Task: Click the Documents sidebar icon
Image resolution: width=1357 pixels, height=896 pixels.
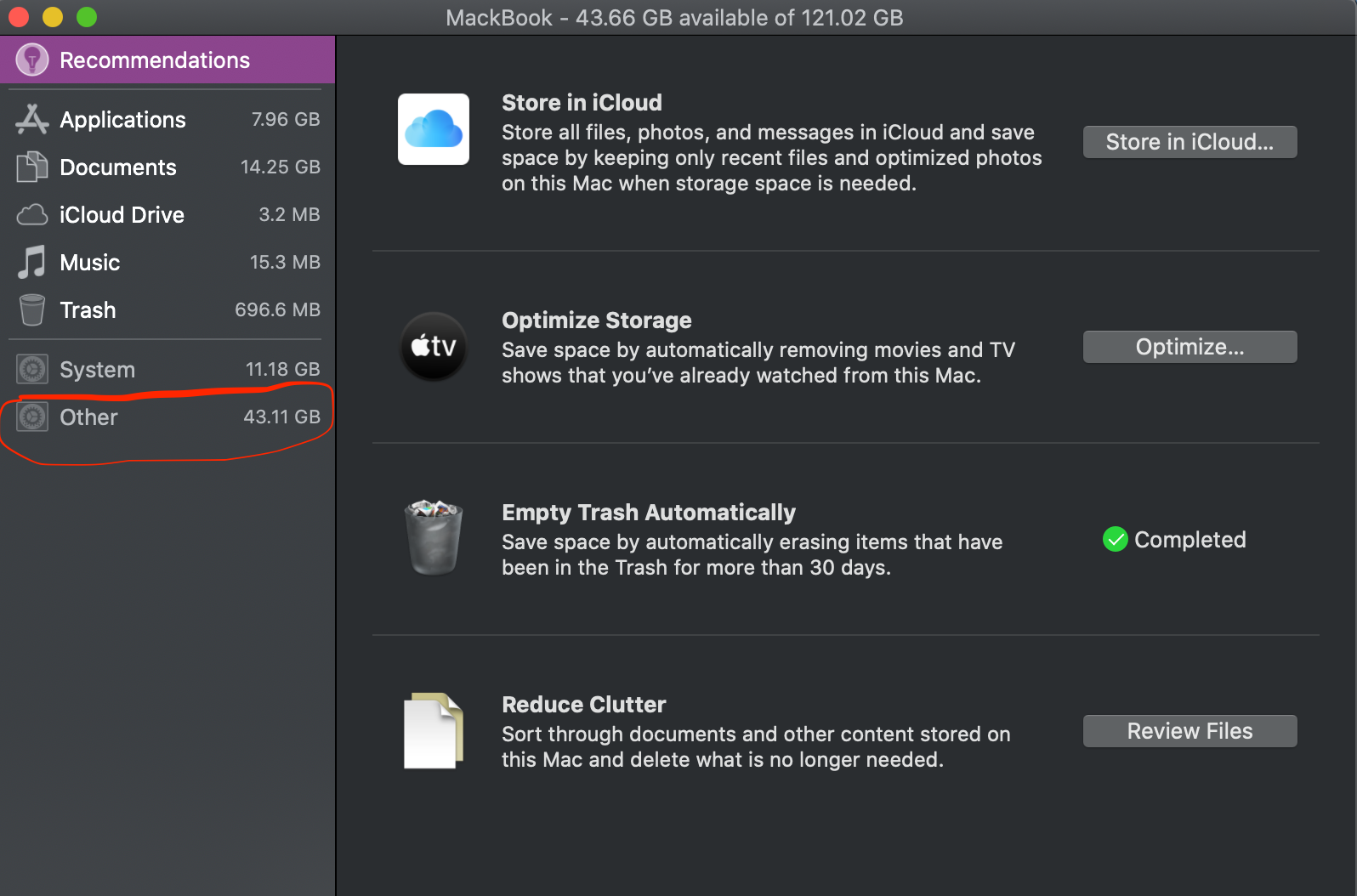Action: tap(32, 167)
